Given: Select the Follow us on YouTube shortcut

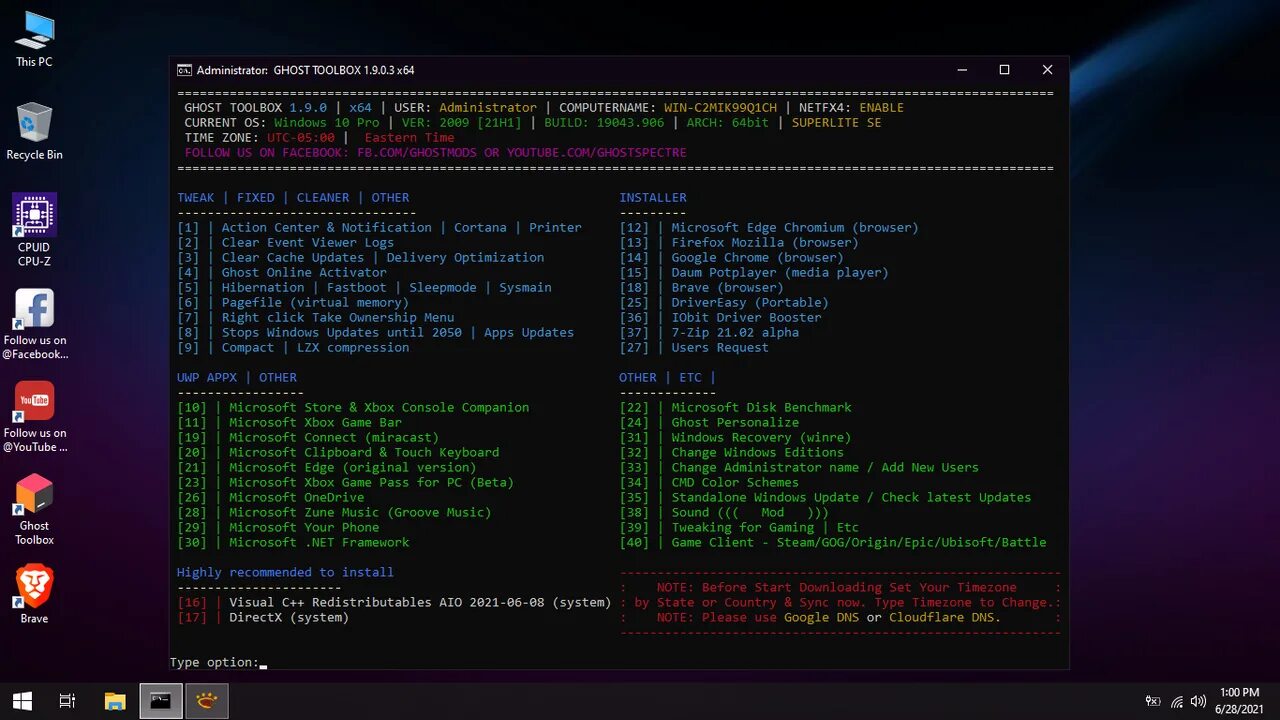Looking at the screenshot, I should (x=34, y=417).
